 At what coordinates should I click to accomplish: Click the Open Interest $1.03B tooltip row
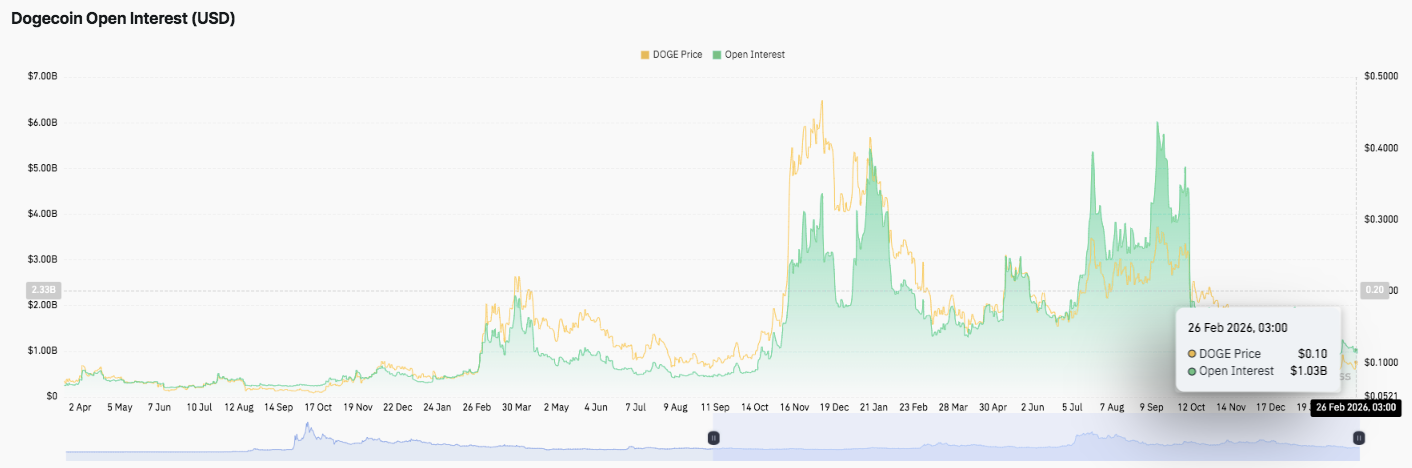click(x=1257, y=371)
